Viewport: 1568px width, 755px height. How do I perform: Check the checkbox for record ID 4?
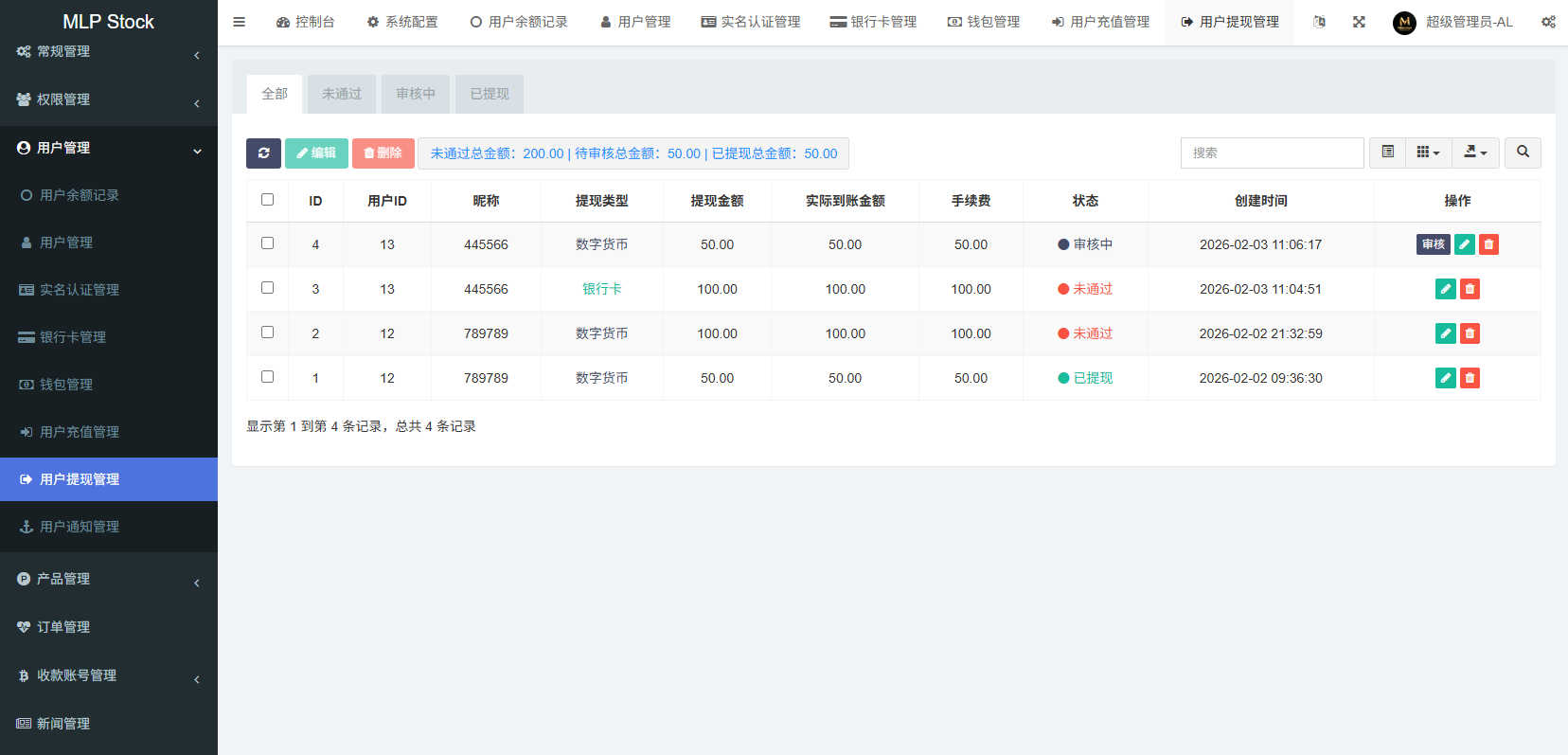click(x=267, y=243)
